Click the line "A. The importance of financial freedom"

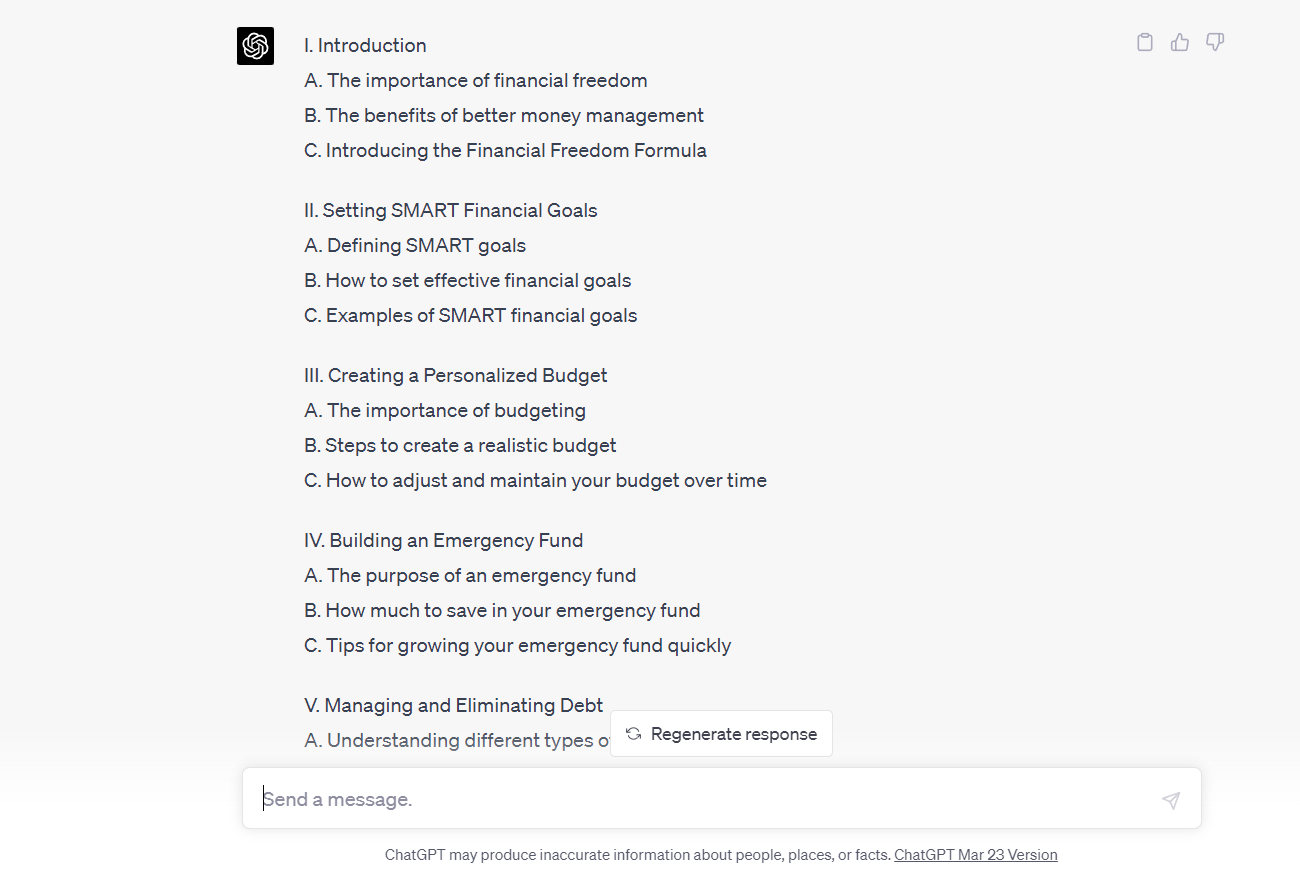[476, 80]
